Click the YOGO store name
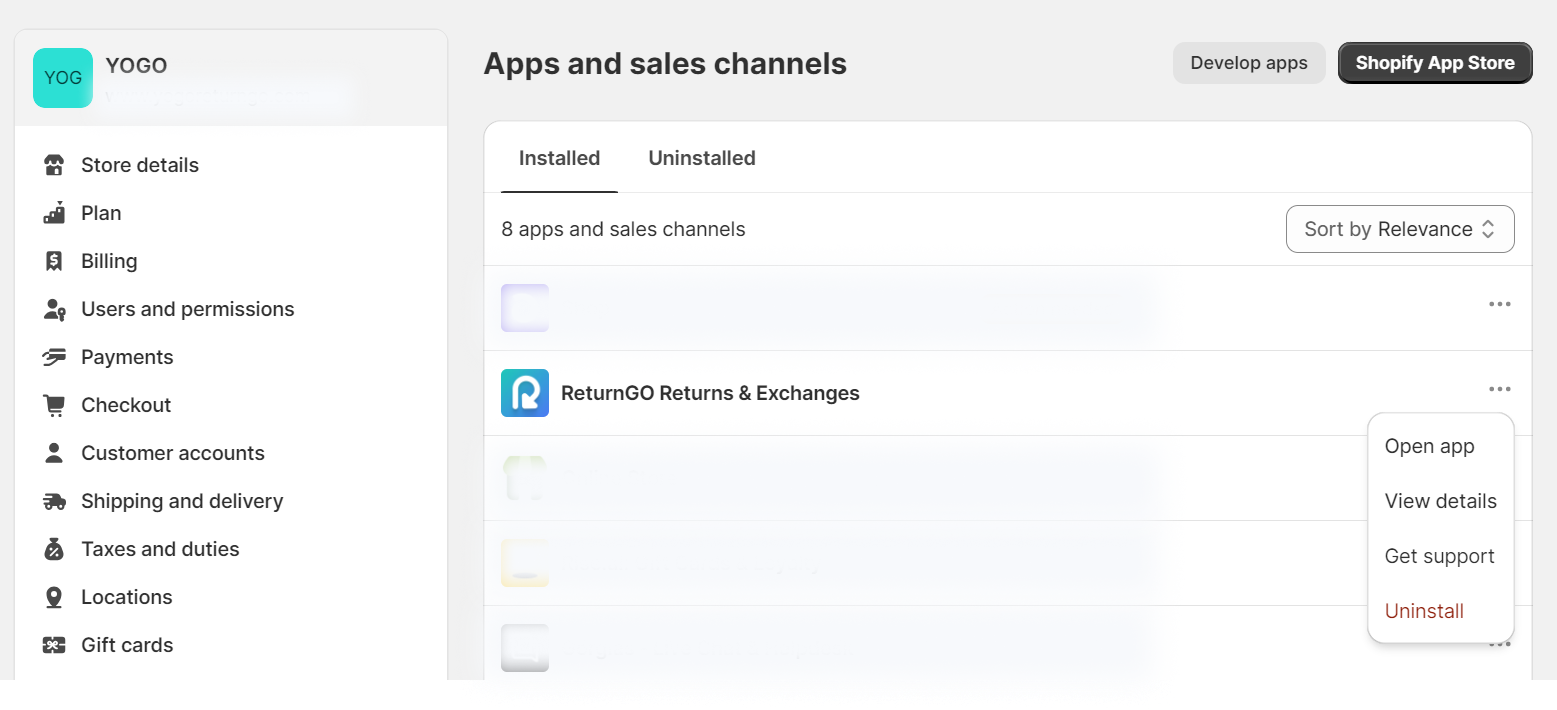 click(x=136, y=65)
